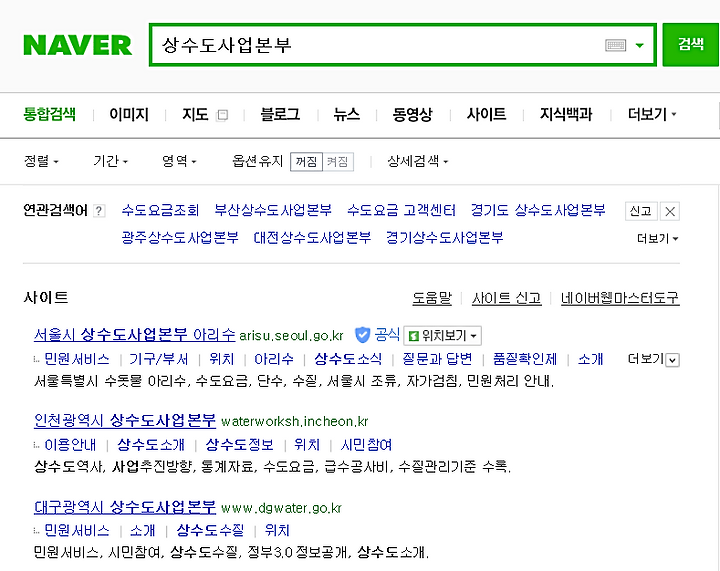Click 시민참여 sublink under Incheon result
Screen dimensions: 720x571
pos(366,445)
